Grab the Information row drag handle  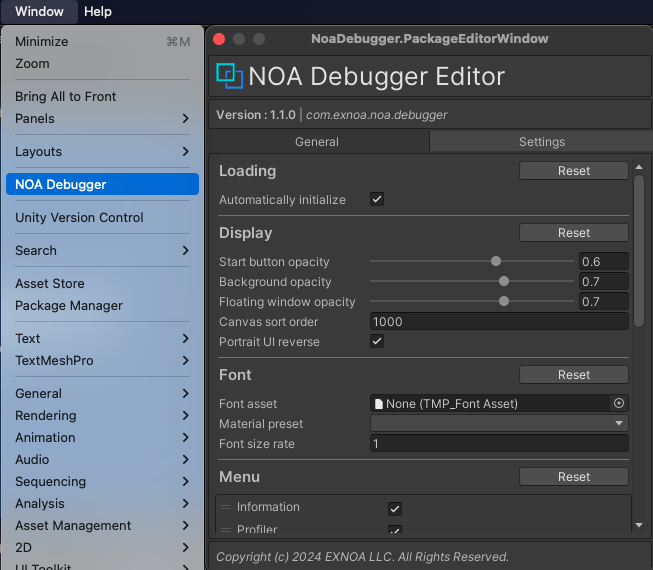pyautogui.click(x=226, y=507)
